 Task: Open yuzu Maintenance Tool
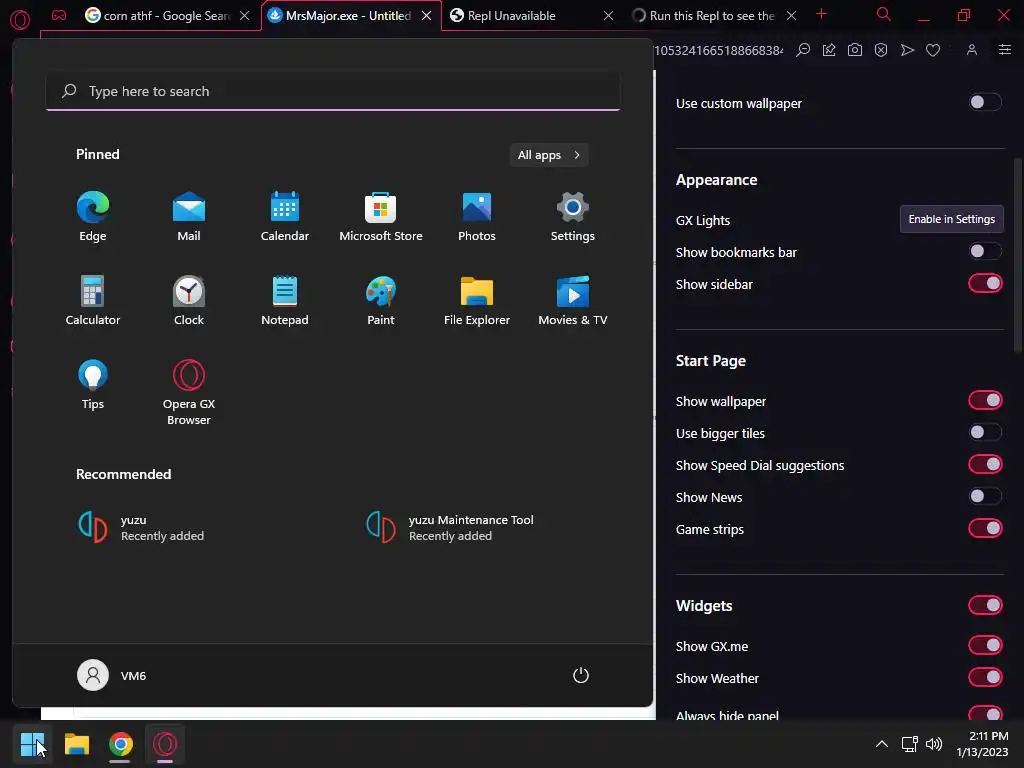coord(451,527)
